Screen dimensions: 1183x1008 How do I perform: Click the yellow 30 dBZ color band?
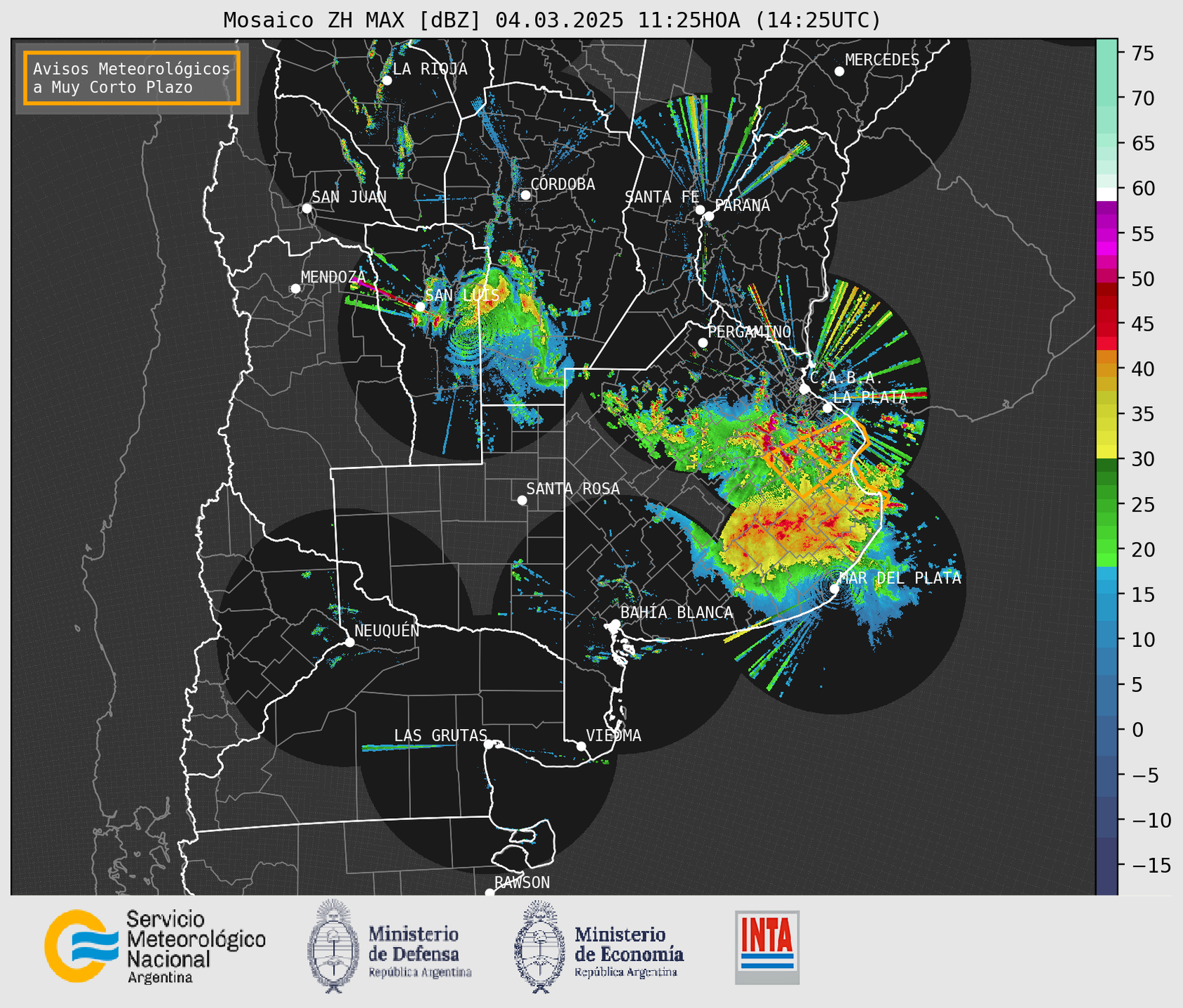[1107, 452]
